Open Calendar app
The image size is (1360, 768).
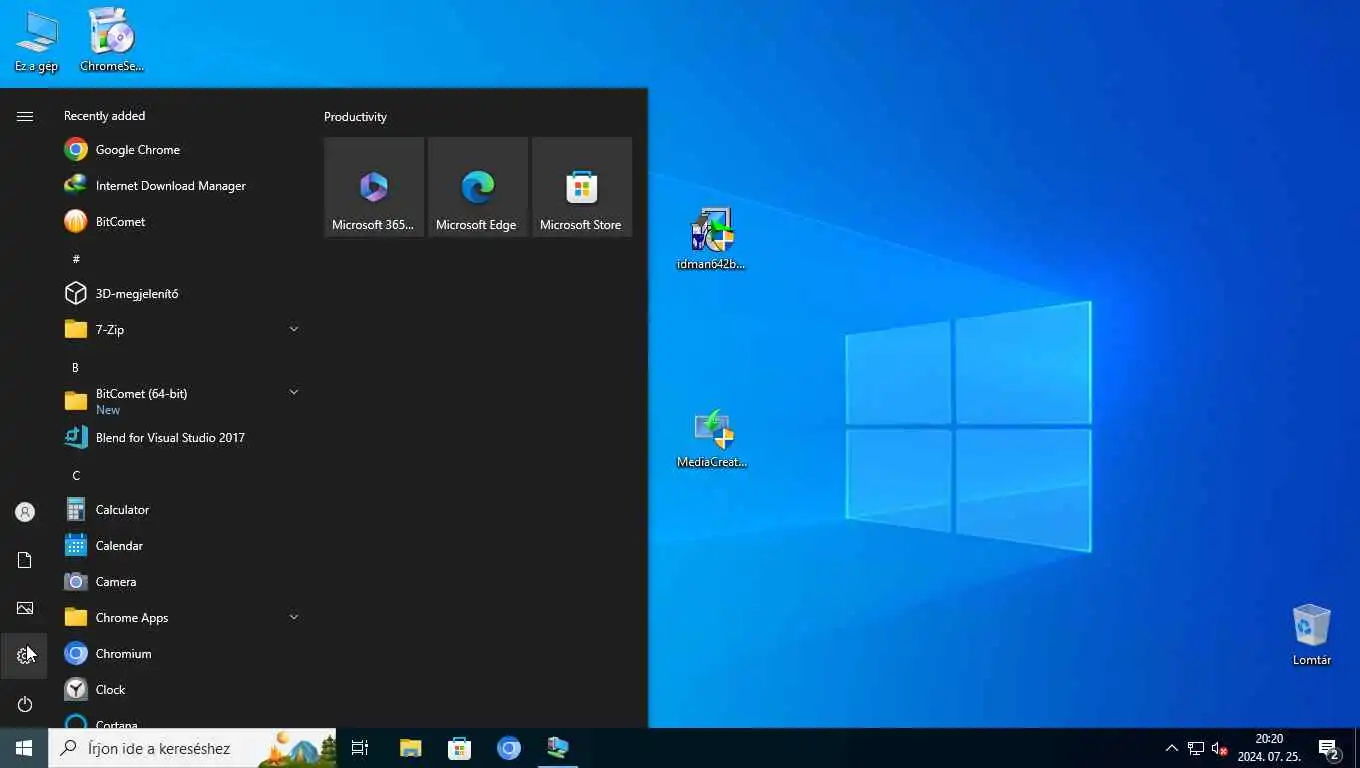point(180,546)
